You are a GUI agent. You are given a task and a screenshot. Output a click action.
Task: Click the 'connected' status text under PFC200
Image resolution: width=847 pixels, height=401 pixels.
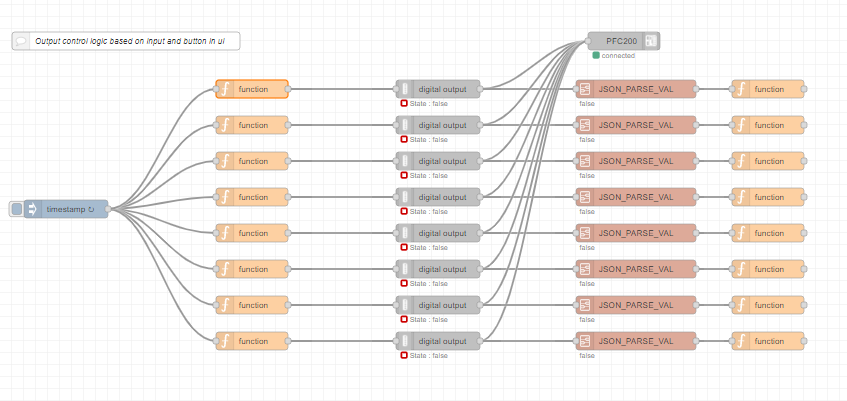pos(619,56)
